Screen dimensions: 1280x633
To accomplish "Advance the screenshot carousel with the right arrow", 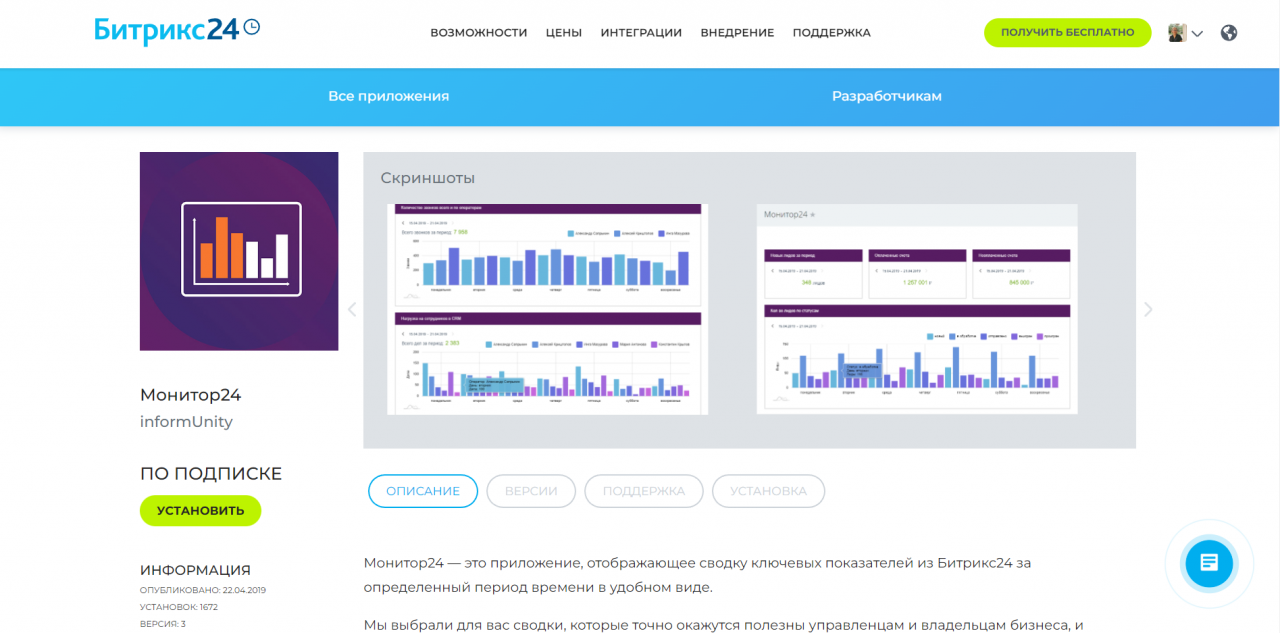I will [1148, 309].
